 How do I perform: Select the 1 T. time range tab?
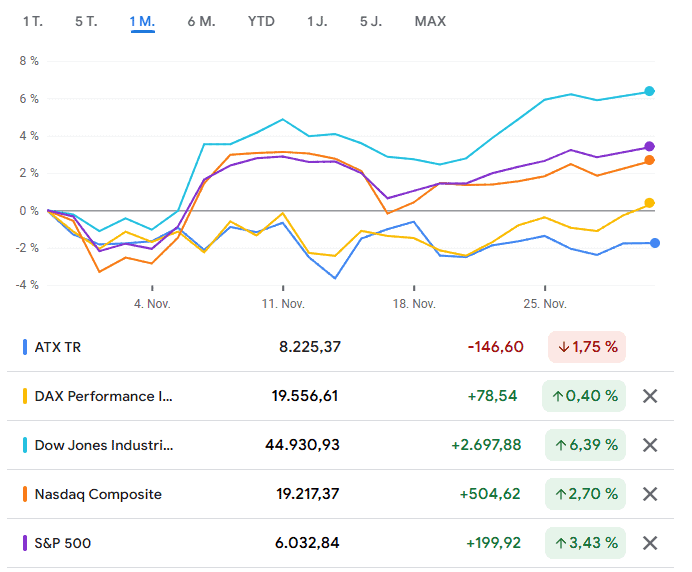33,21
